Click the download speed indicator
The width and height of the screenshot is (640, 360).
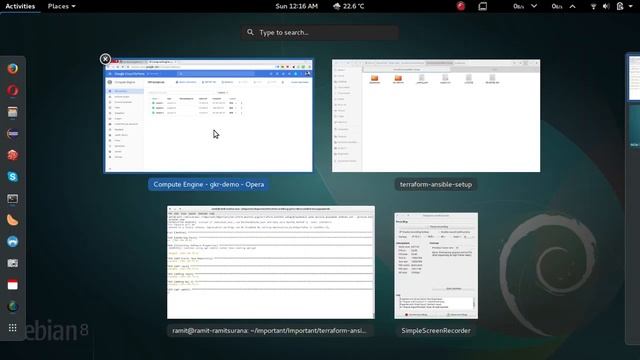pyautogui.click(x=525, y=6)
